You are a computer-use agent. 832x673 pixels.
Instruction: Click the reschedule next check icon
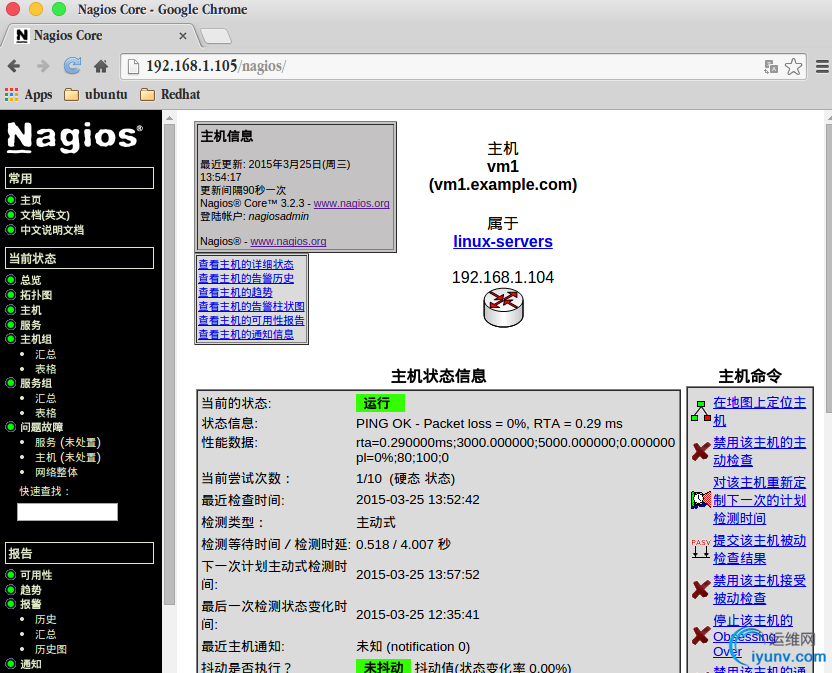click(x=700, y=500)
